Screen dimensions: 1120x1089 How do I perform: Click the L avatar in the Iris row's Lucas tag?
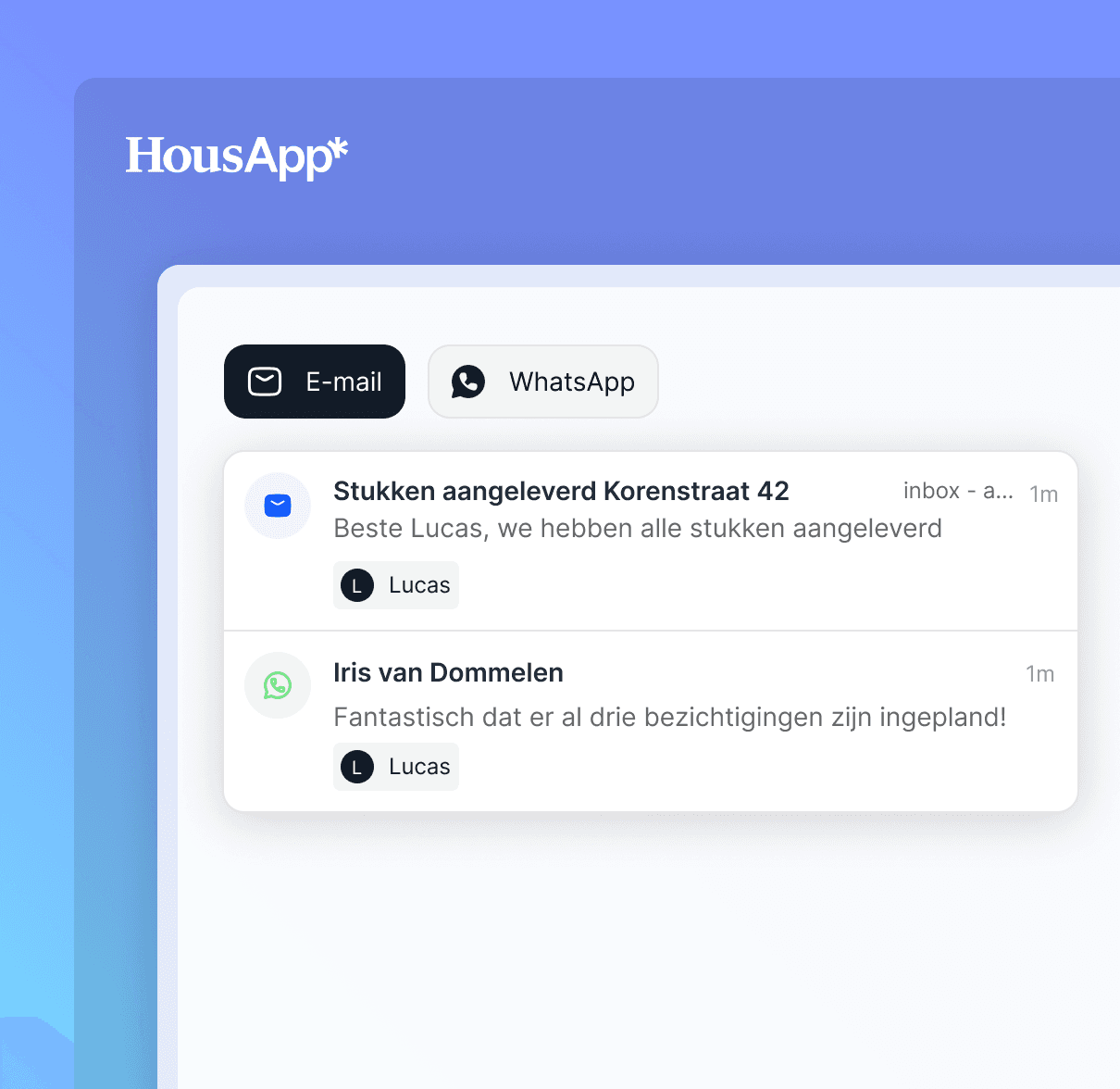click(x=357, y=767)
